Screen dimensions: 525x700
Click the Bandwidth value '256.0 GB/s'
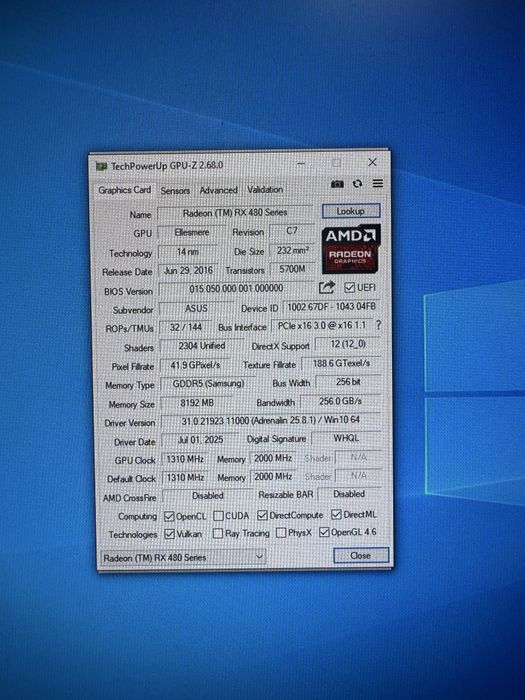coord(341,401)
